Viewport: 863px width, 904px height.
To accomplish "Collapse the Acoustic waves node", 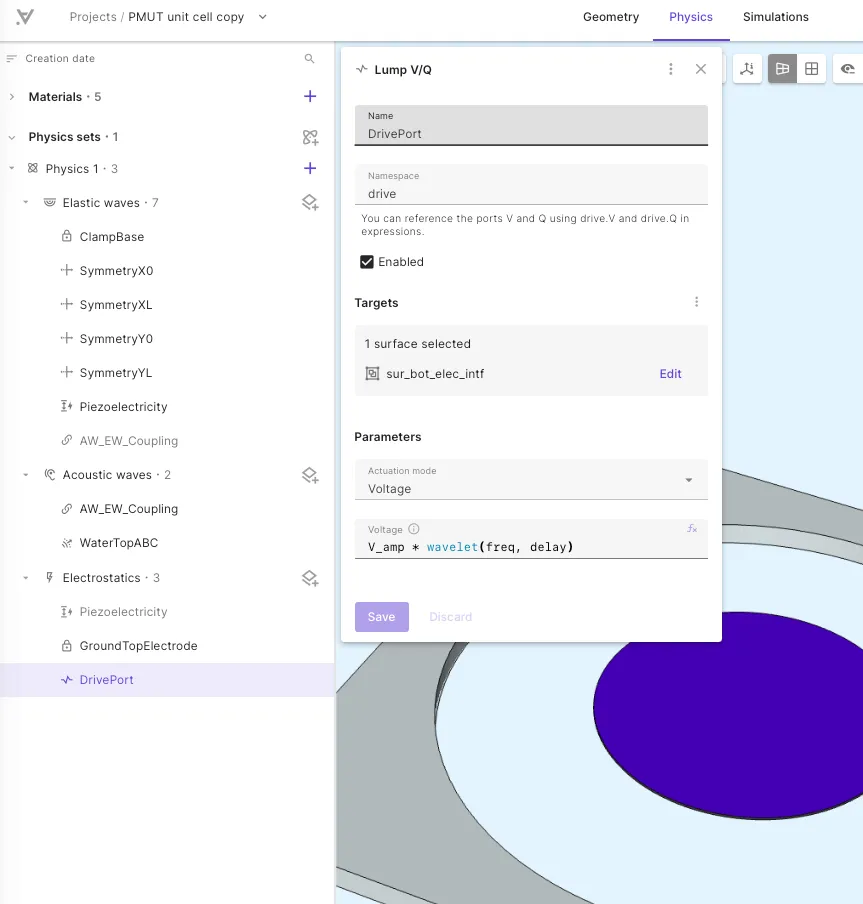I will click(25, 475).
